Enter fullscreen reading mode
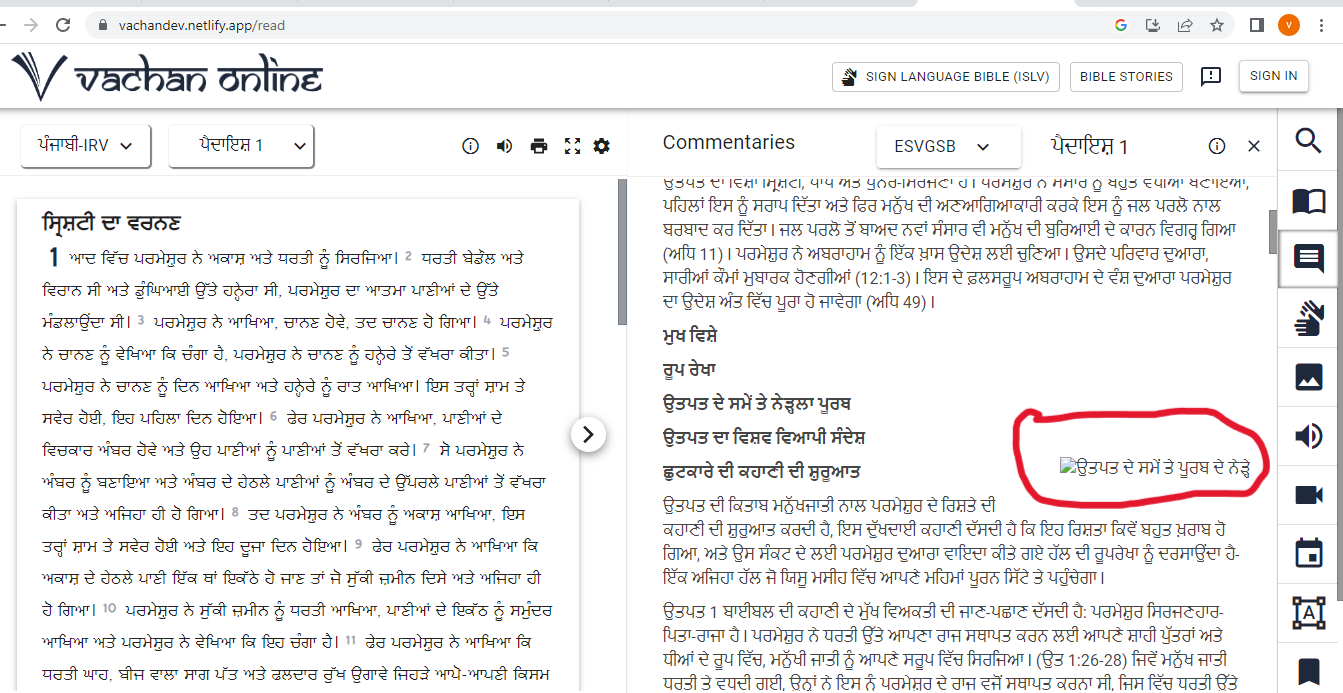1343x693 pixels. tap(572, 146)
